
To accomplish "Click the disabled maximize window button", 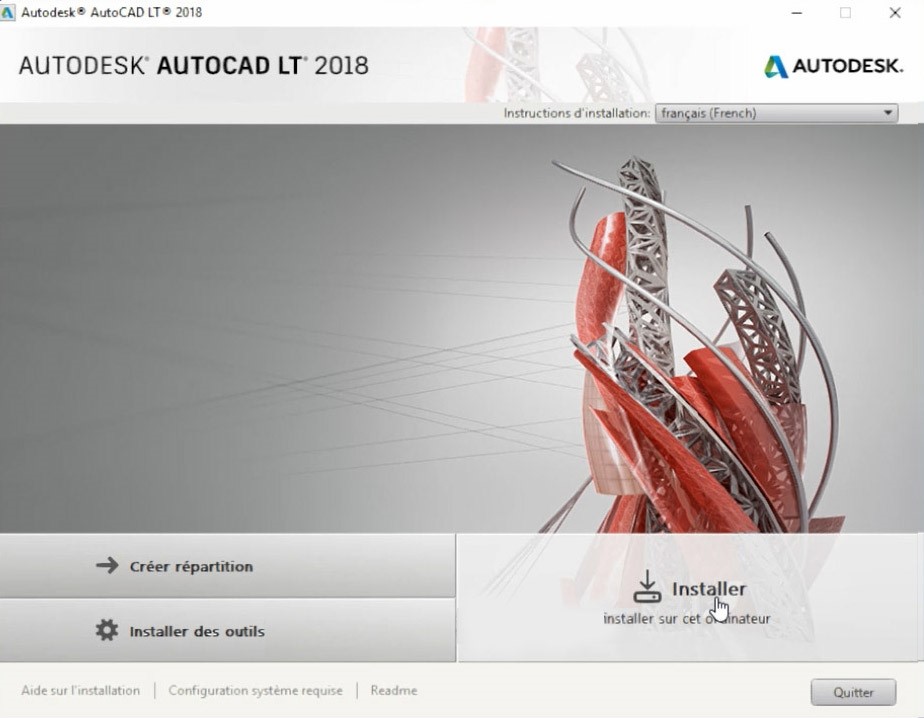I will pos(845,12).
